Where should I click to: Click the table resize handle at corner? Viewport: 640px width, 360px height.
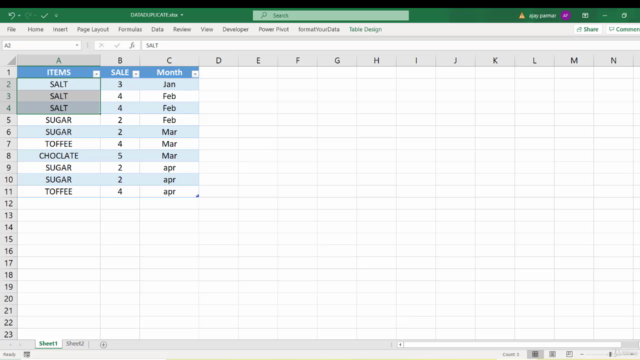point(197,196)
